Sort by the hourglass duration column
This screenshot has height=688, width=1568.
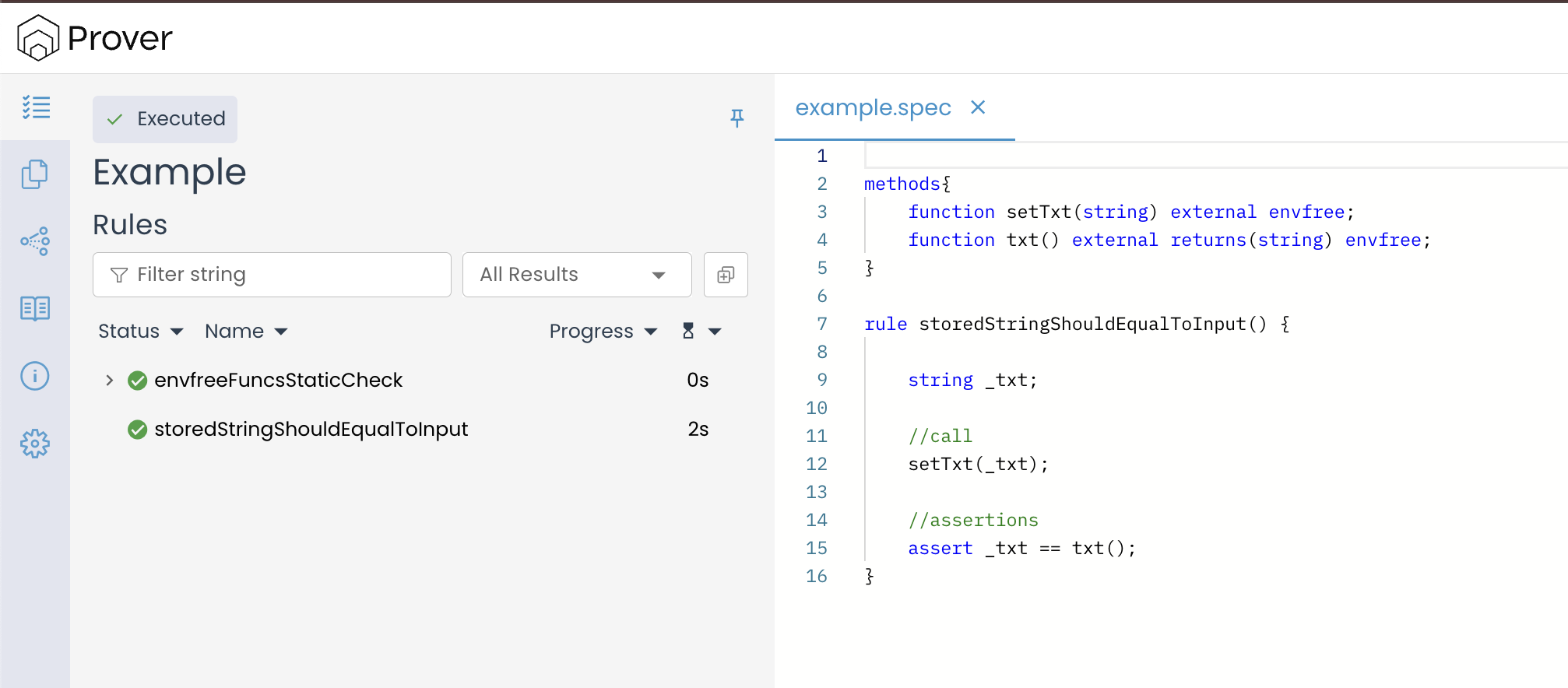pyautogui.click(x=701, y=332)
